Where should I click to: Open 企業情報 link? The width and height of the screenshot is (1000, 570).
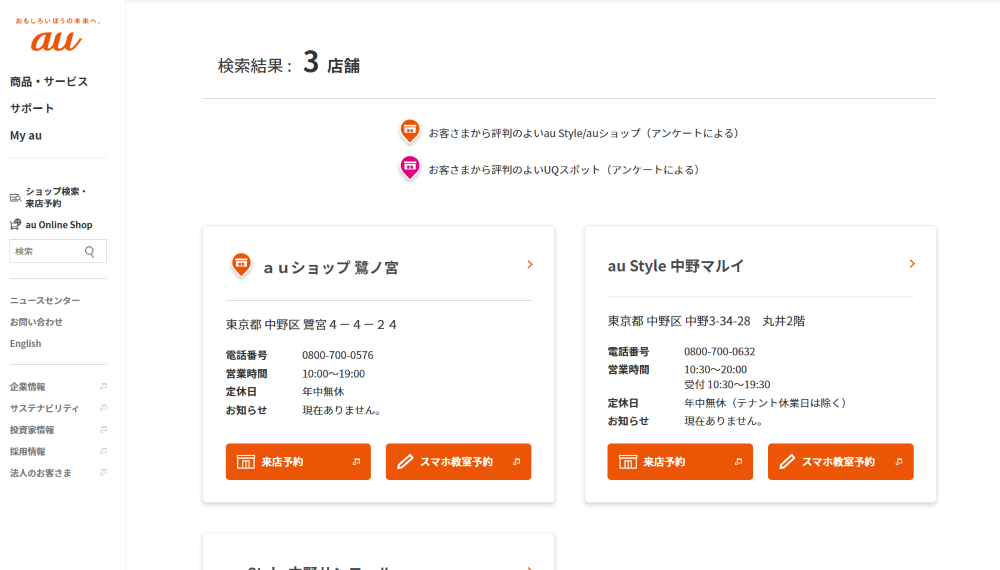pos(27,387)
